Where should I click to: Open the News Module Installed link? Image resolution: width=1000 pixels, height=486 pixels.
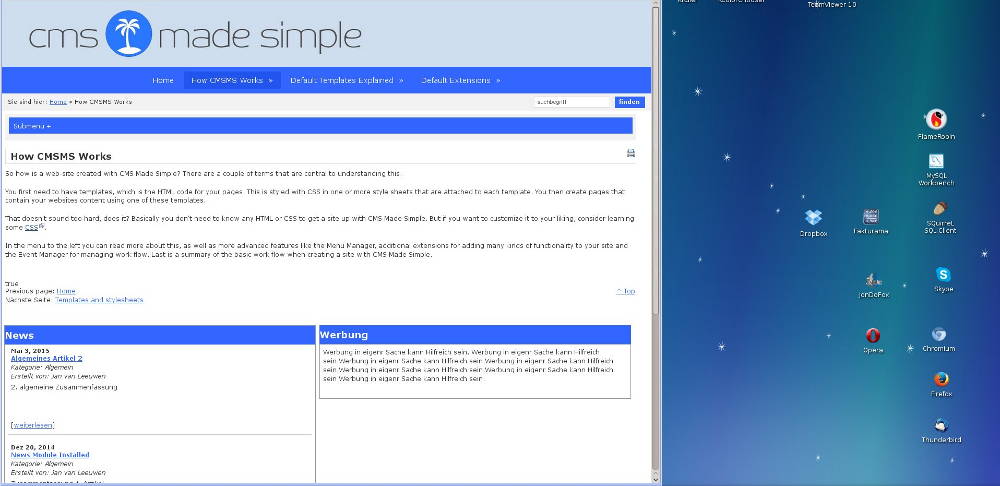[x=50, y=455]
